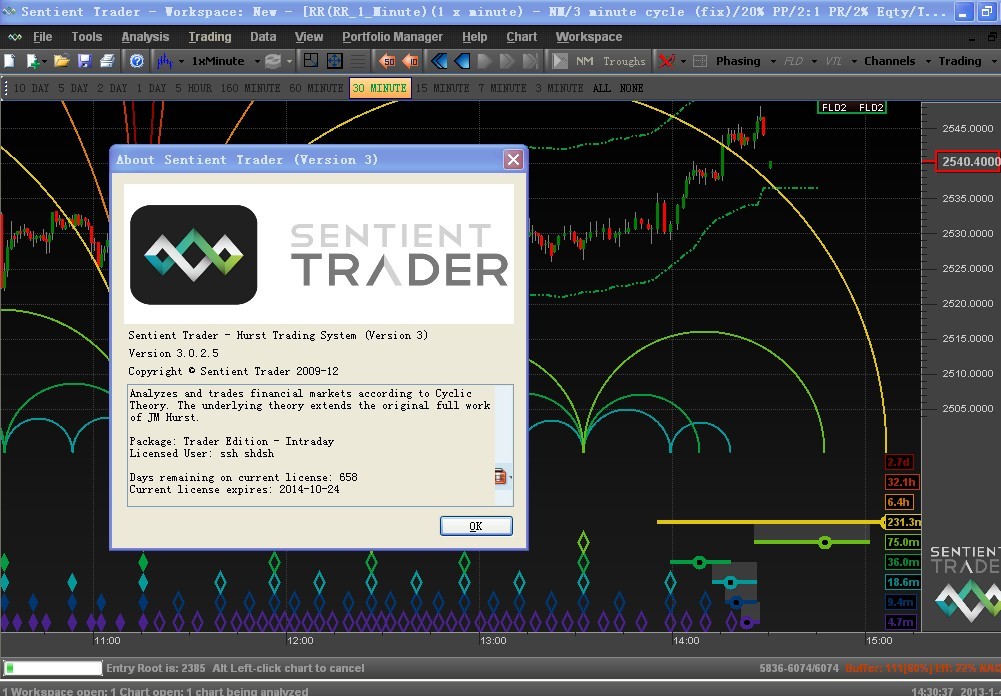Expand the Trading toolbar dropdown
1001x696 pixels.
993,61
